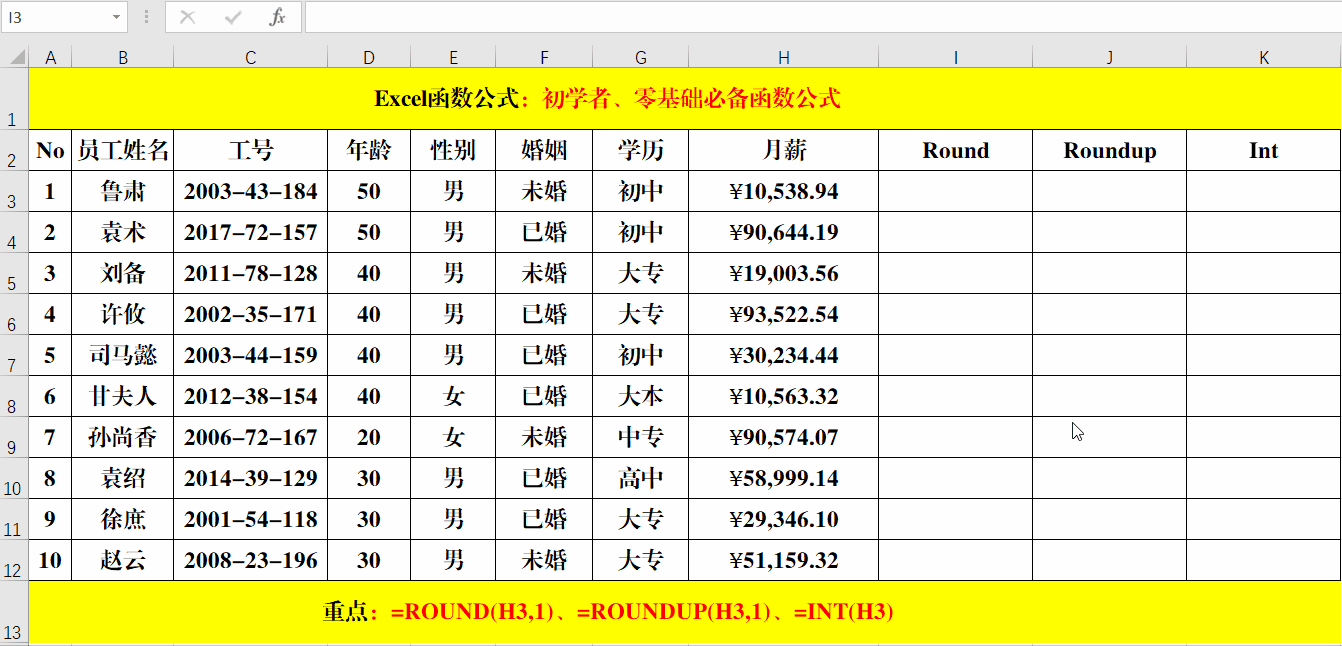1342x646 pixels.
Task: Select column J header
Action: [x=1110, y=58]
